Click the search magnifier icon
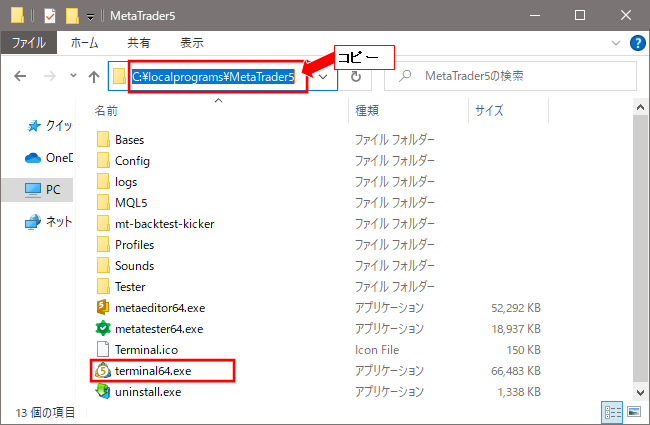This screenshot has width=650, height=425. pos(405,76)
